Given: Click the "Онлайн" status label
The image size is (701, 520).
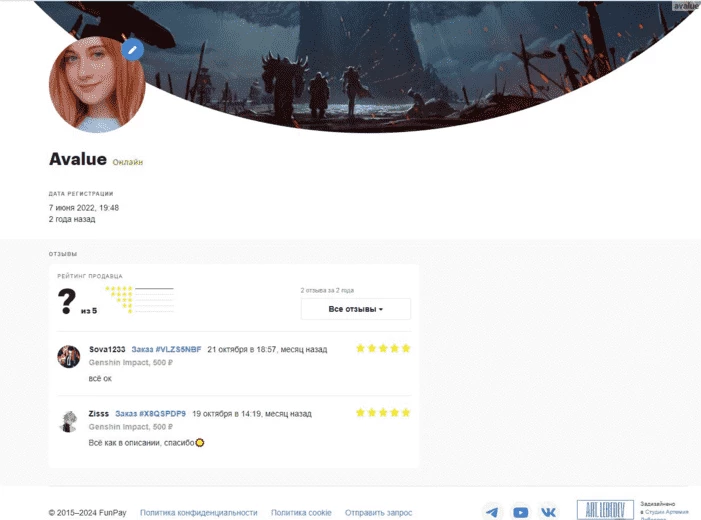Looking at the screenshot, I should coord(128,162).
